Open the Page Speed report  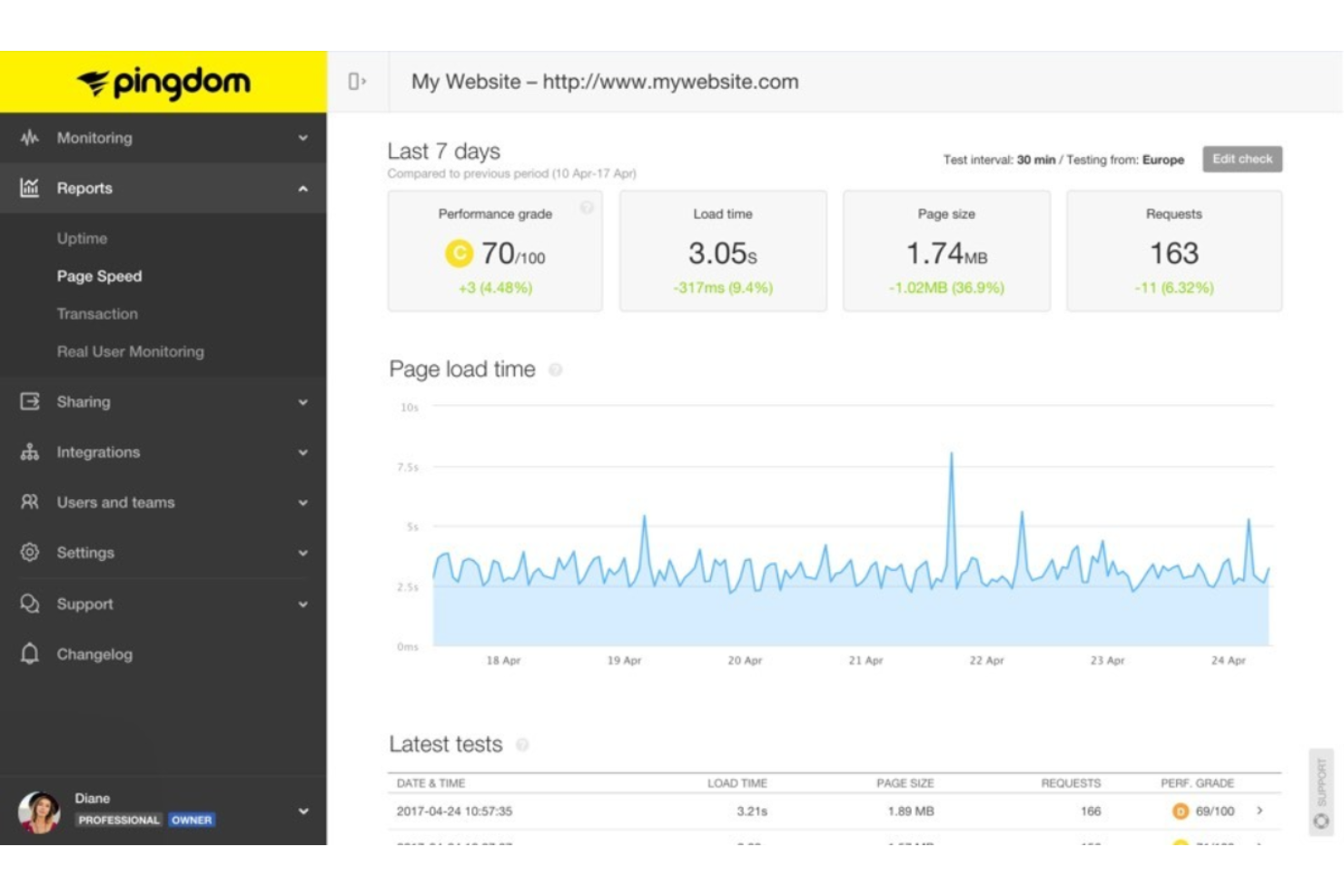pyautogui.click(x=99, y=276)
